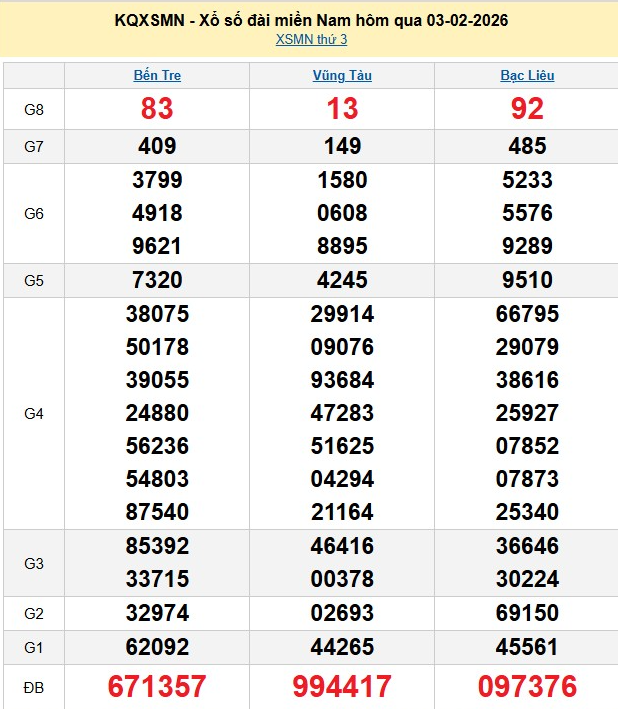The image size is (618, 709).
Task: Click the red G8 number 92
Action: tap(527, 109)
